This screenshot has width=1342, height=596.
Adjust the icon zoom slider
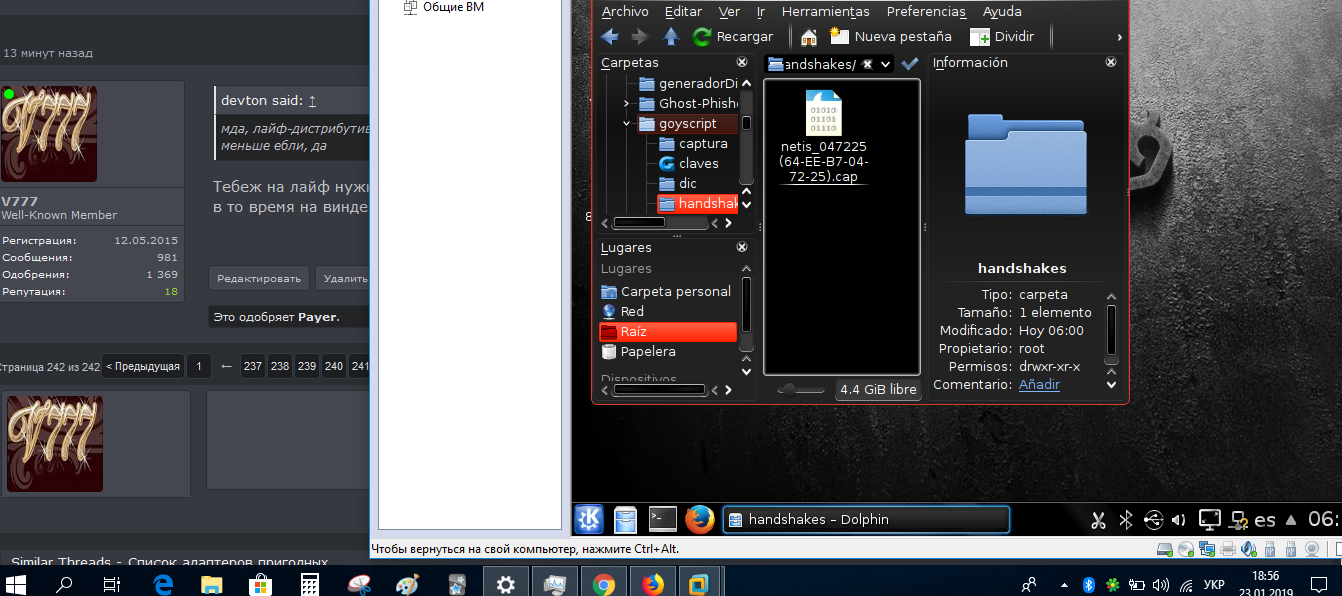pyautogui.click(x=791, y=390)
